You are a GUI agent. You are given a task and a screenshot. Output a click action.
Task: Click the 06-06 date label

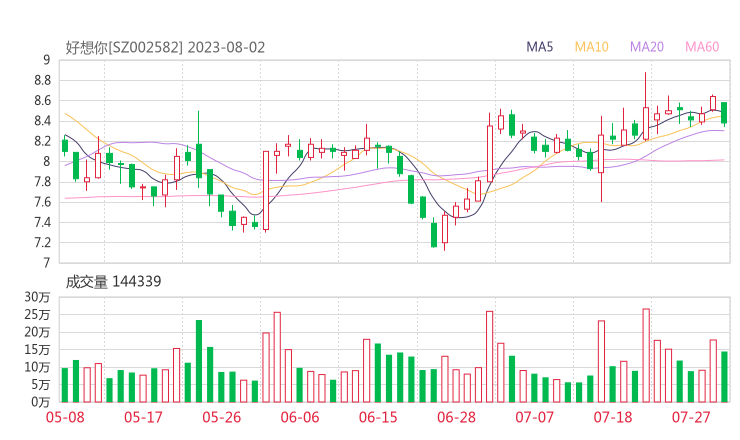click(x=300, y=418)
